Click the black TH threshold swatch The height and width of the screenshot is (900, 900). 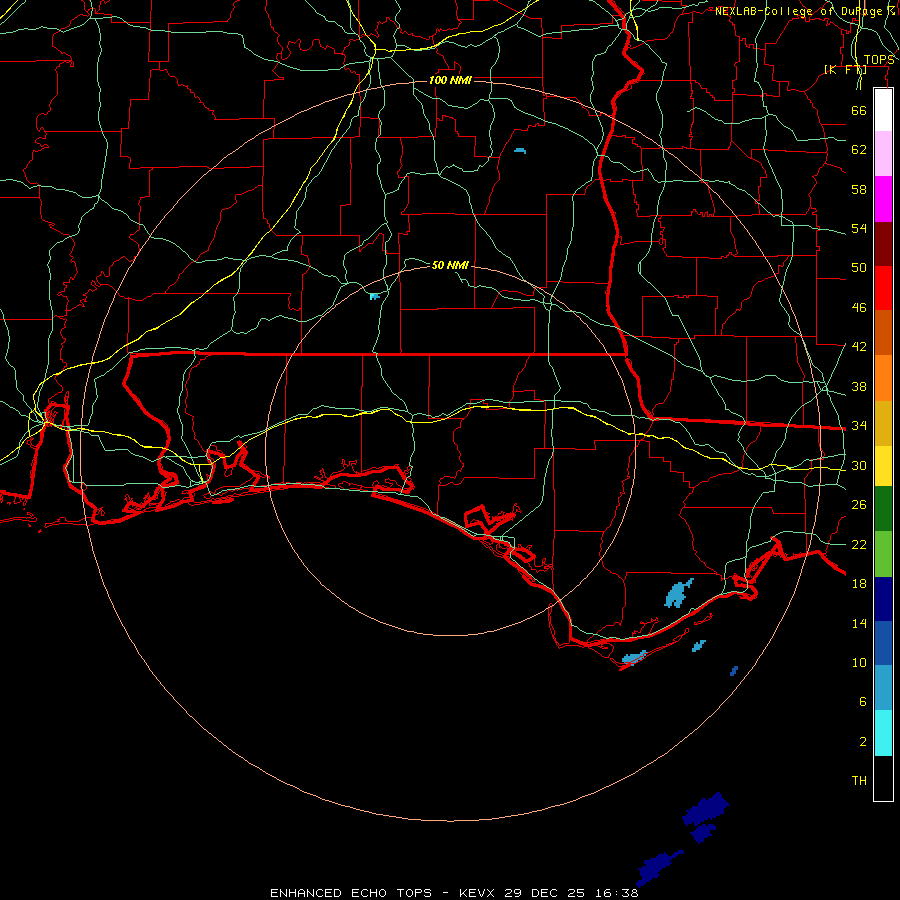pos(883,778)
